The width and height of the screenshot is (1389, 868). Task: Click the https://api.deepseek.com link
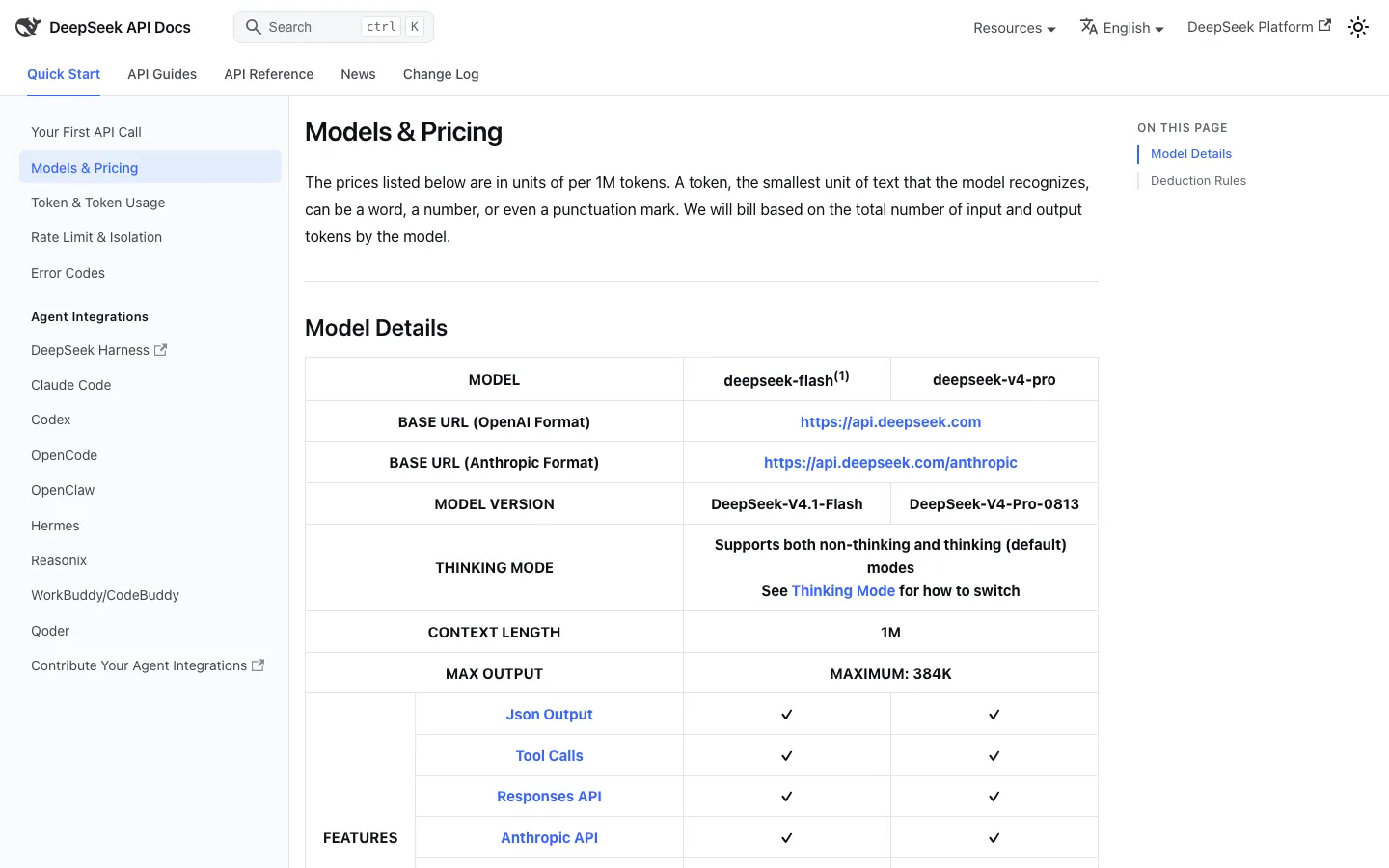(890, 421)
